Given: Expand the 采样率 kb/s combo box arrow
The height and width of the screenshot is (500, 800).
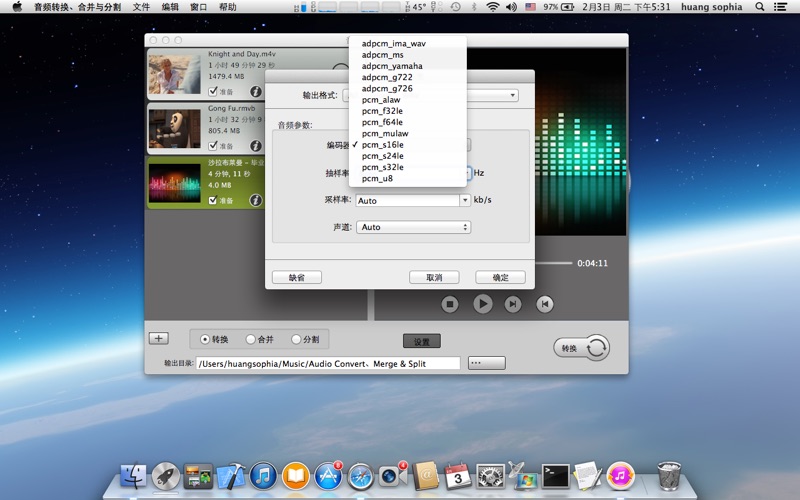Looking at the screenshot, I should click(x=465, y=200).
